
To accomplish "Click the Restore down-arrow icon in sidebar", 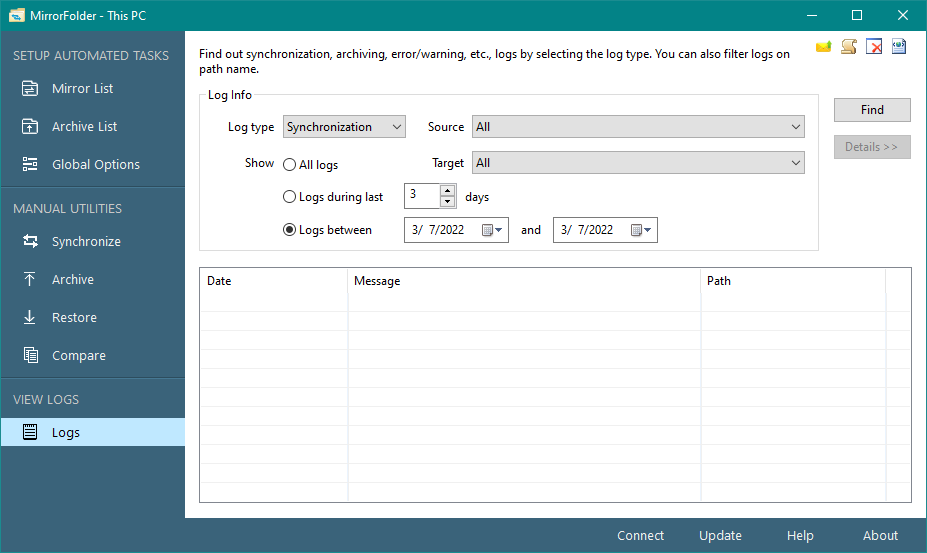I will (30, 318).
